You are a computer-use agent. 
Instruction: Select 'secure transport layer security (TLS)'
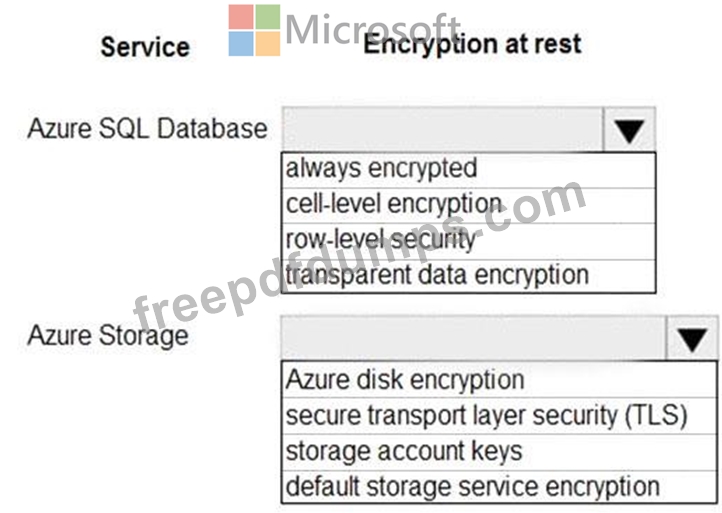500,416
